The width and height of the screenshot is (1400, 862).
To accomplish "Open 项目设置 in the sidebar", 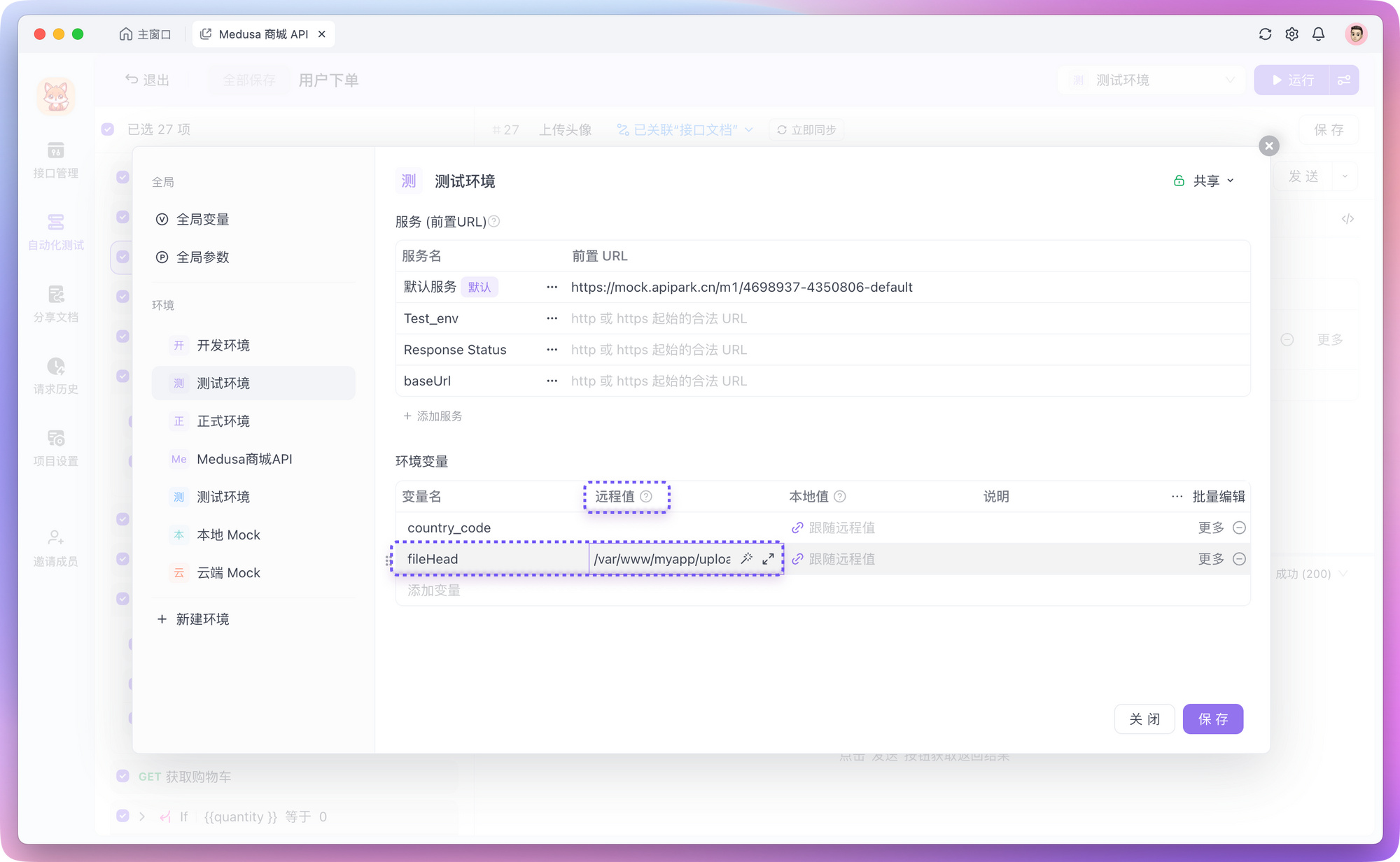I will (x=55, y=448).
